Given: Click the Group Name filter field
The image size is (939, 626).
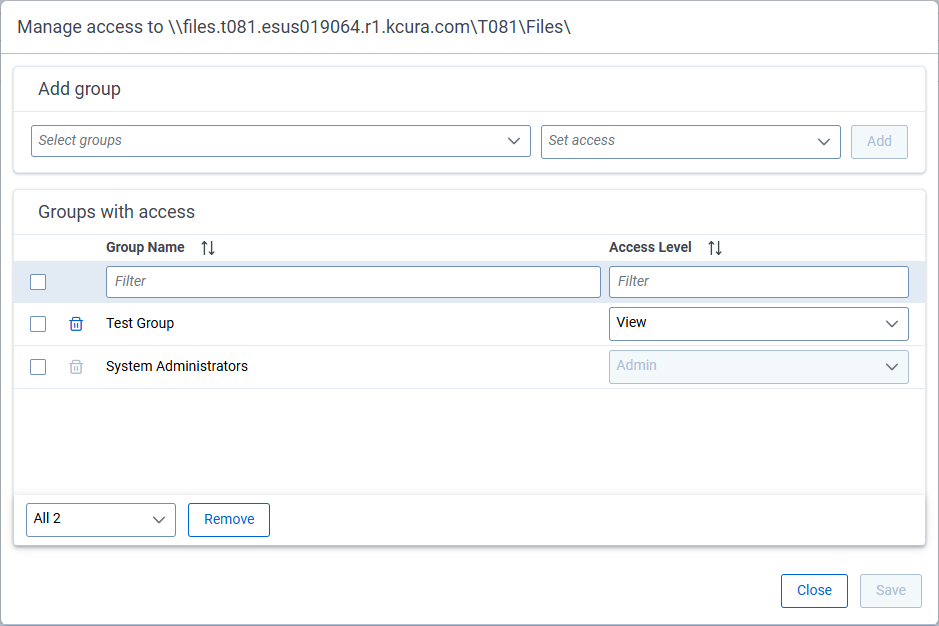Looking at the screenshot, I should (353, 281).
